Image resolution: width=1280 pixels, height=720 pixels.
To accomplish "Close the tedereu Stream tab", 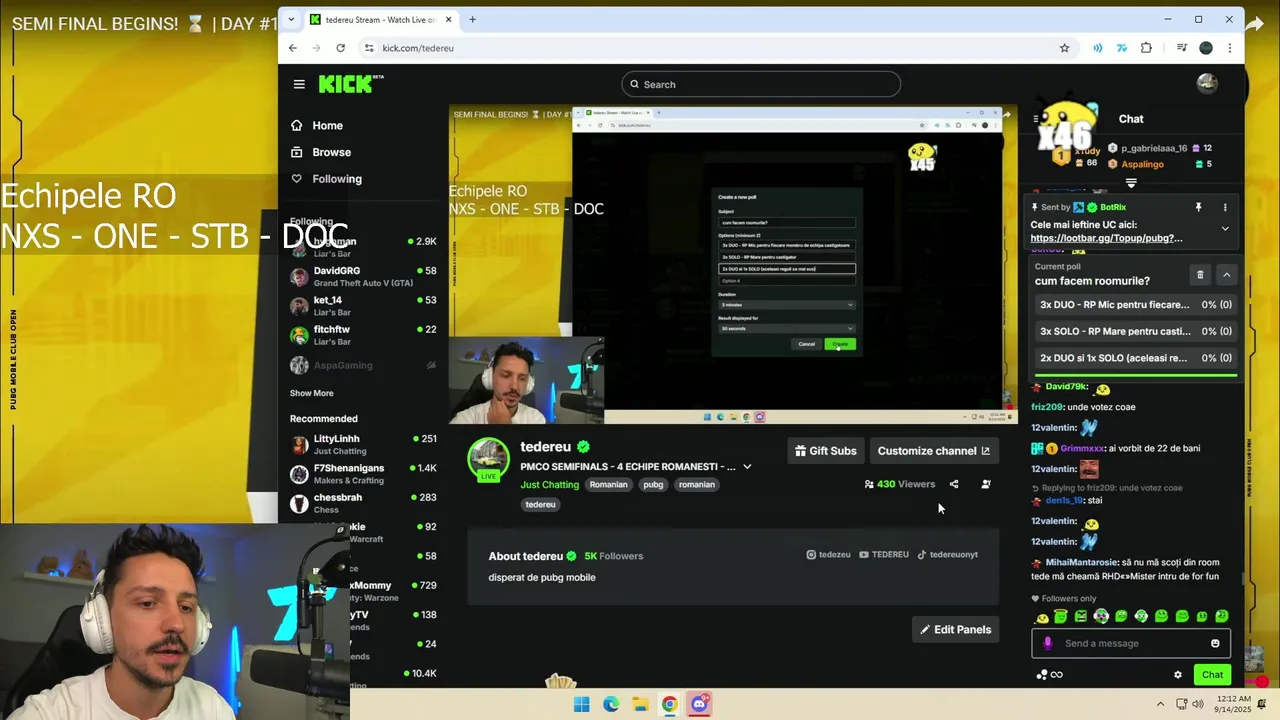I will [x=449, y=19].
